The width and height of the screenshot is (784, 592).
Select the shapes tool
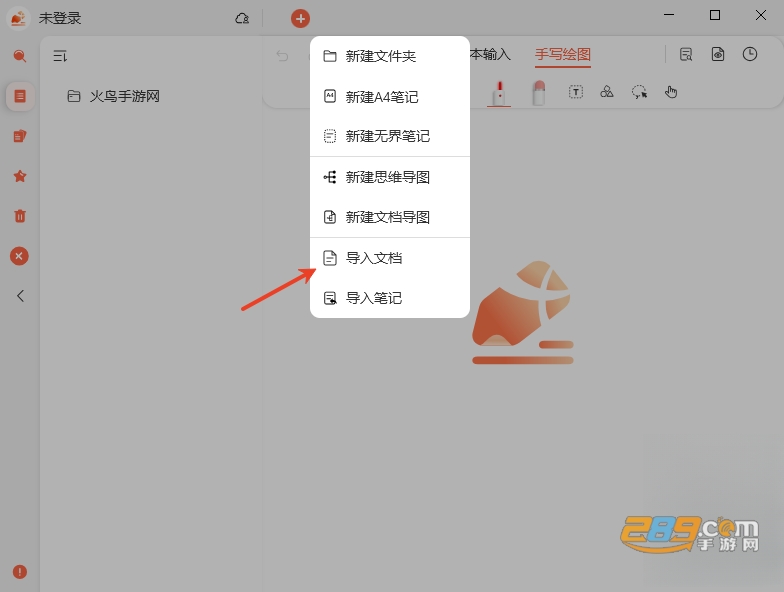click(x=606, y=92)
